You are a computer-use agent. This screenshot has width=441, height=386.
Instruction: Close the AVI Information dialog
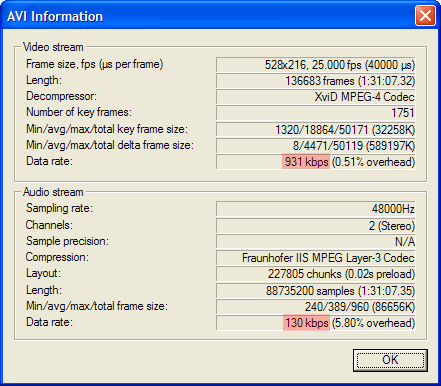coord(425,16)
